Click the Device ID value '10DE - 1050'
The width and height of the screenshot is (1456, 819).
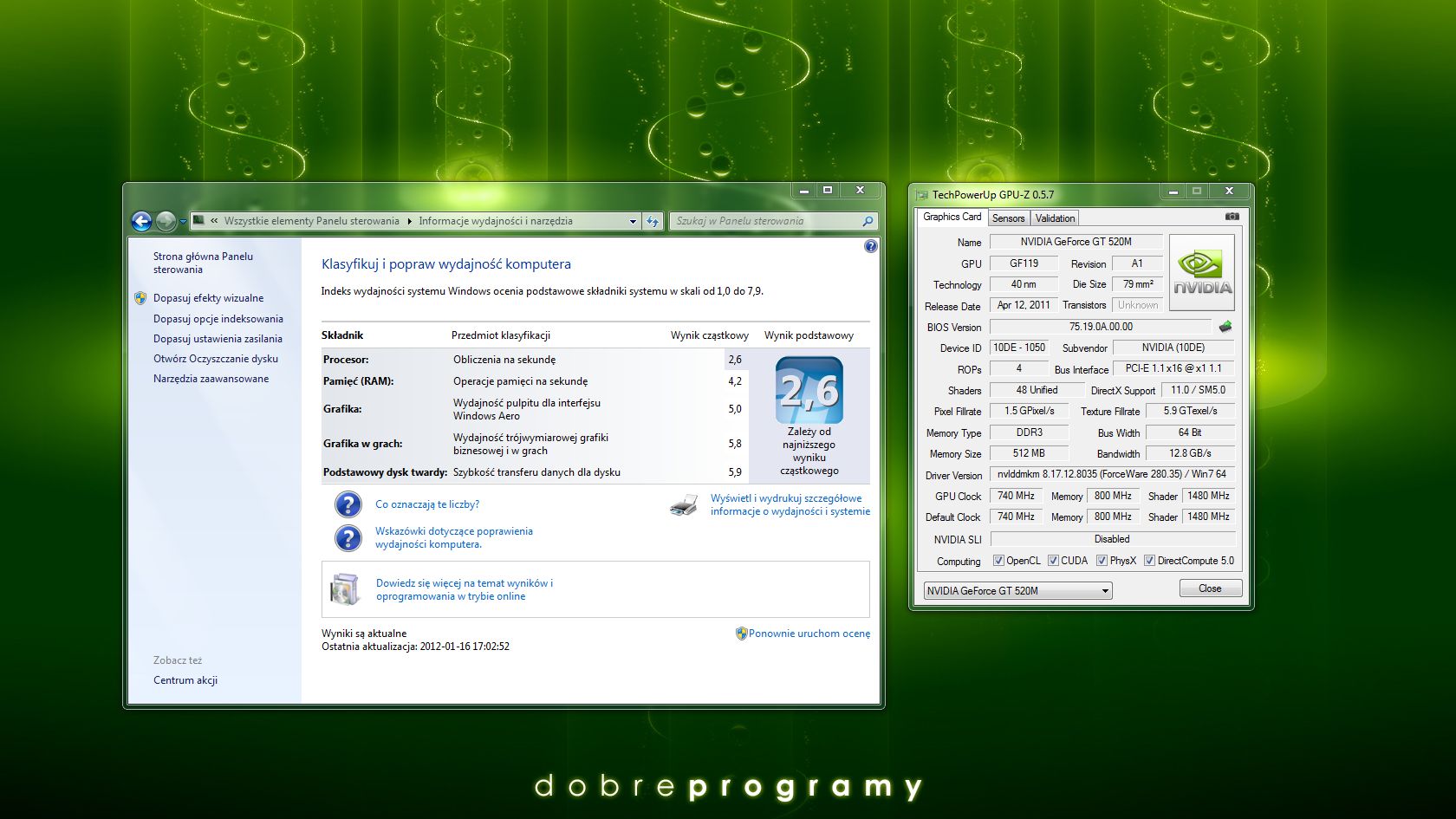click(1019, 348)
